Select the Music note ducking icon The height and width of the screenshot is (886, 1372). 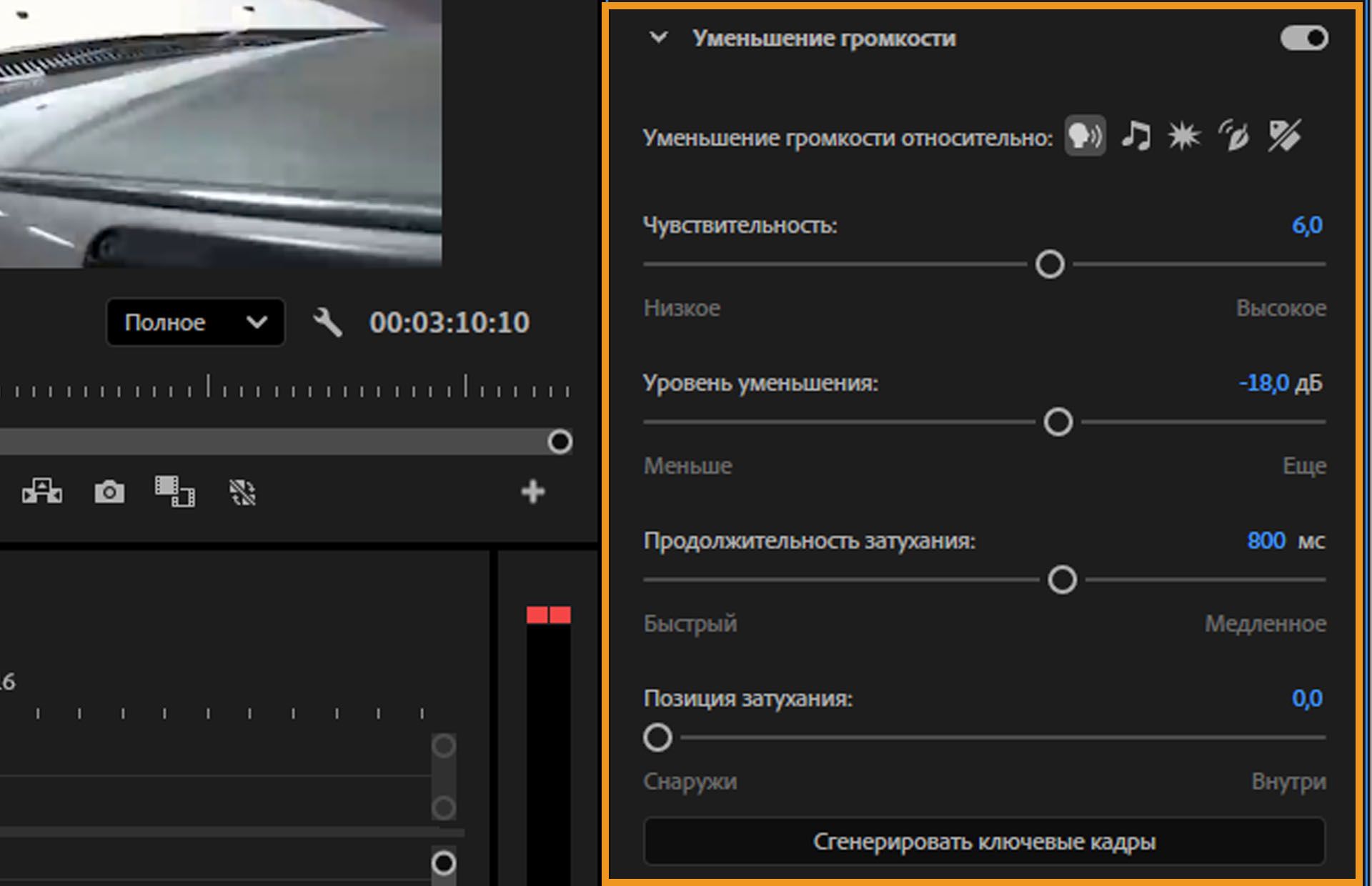(1136, 136)
